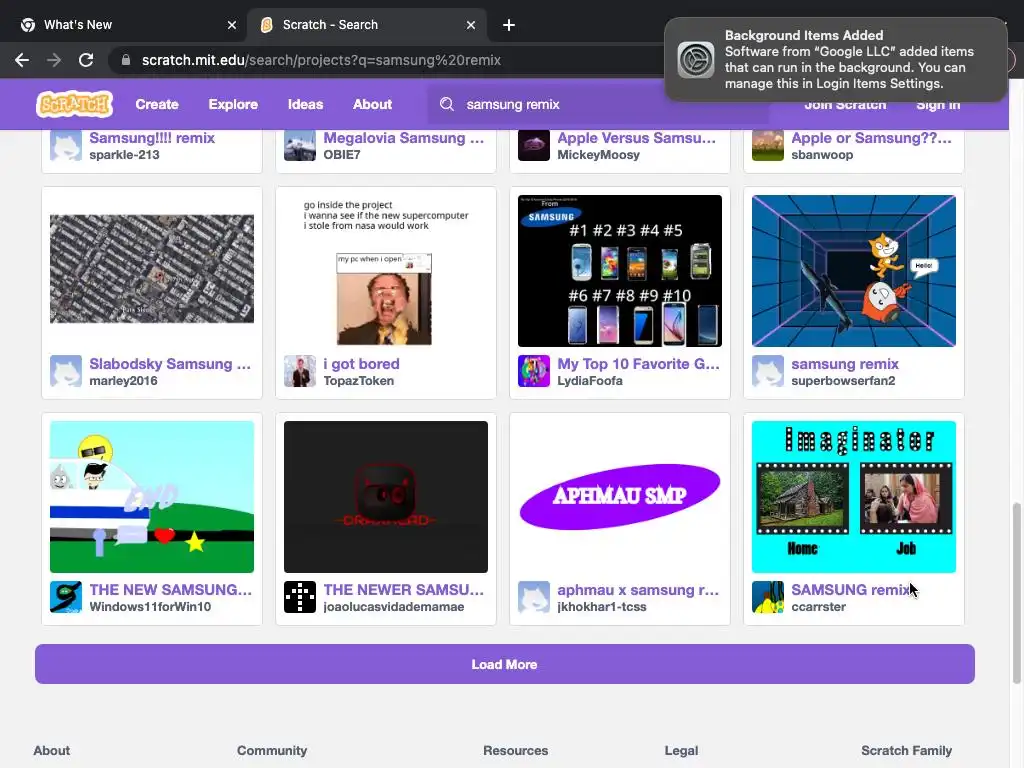
Task: Open a new browser tab
Action: point(509,25)
